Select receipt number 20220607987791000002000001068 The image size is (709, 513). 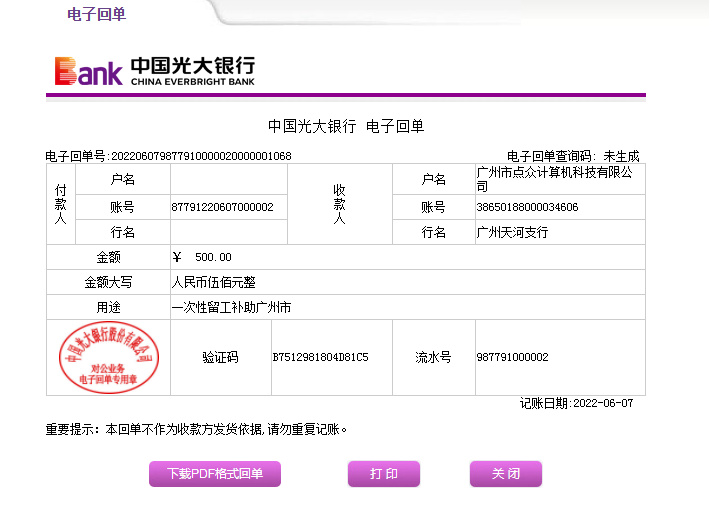[201, 156]
